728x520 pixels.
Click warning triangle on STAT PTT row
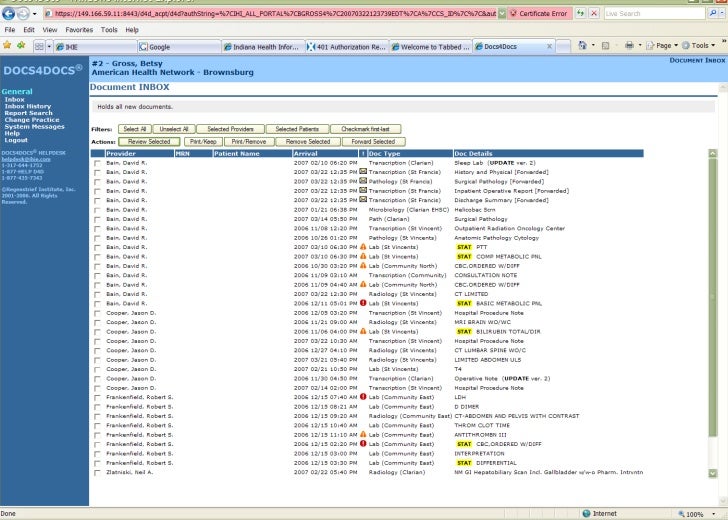tap(363, 247)
